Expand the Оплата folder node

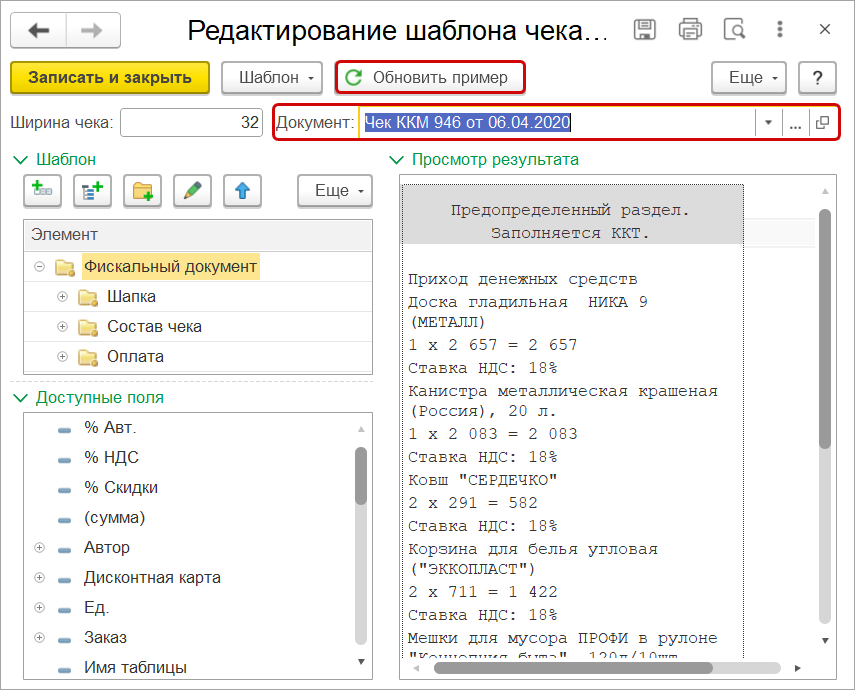coord(63,357)
